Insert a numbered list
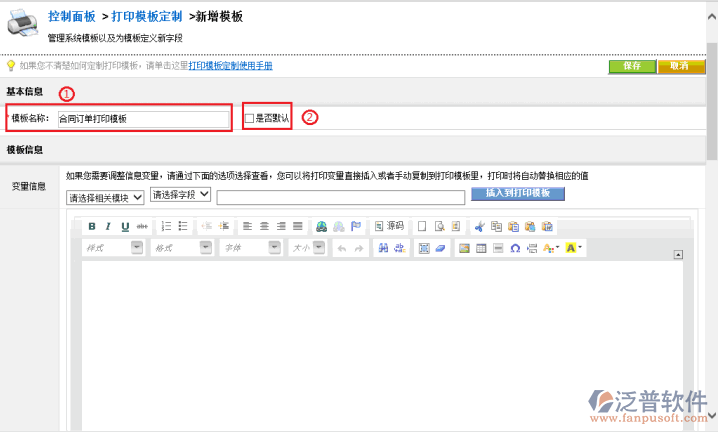 (166, 227)
